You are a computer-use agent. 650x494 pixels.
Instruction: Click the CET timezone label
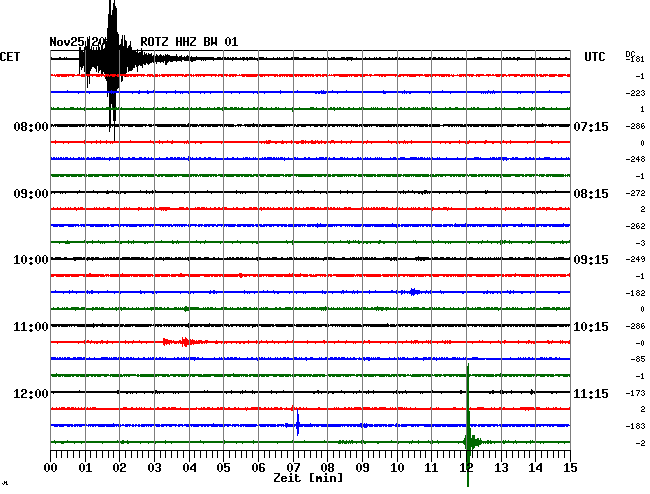[10, 57]
